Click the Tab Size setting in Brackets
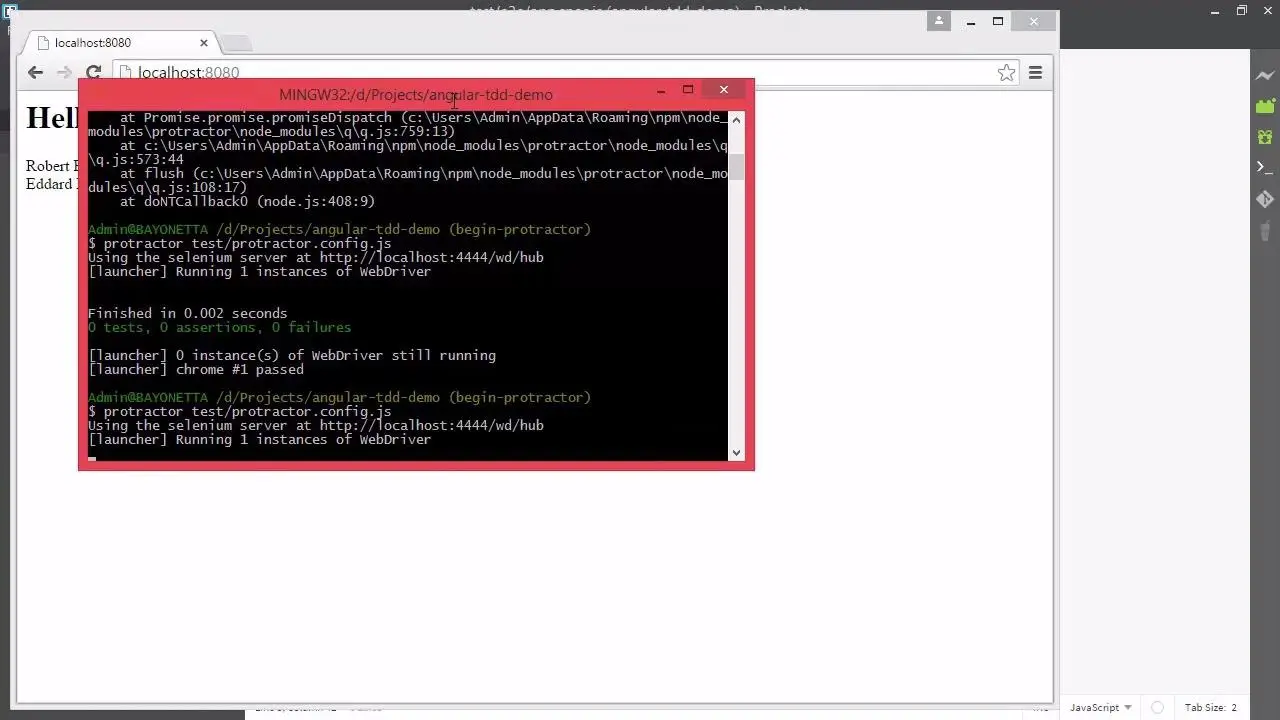This screenshot has height=720, width=1280. (1211, 708)
